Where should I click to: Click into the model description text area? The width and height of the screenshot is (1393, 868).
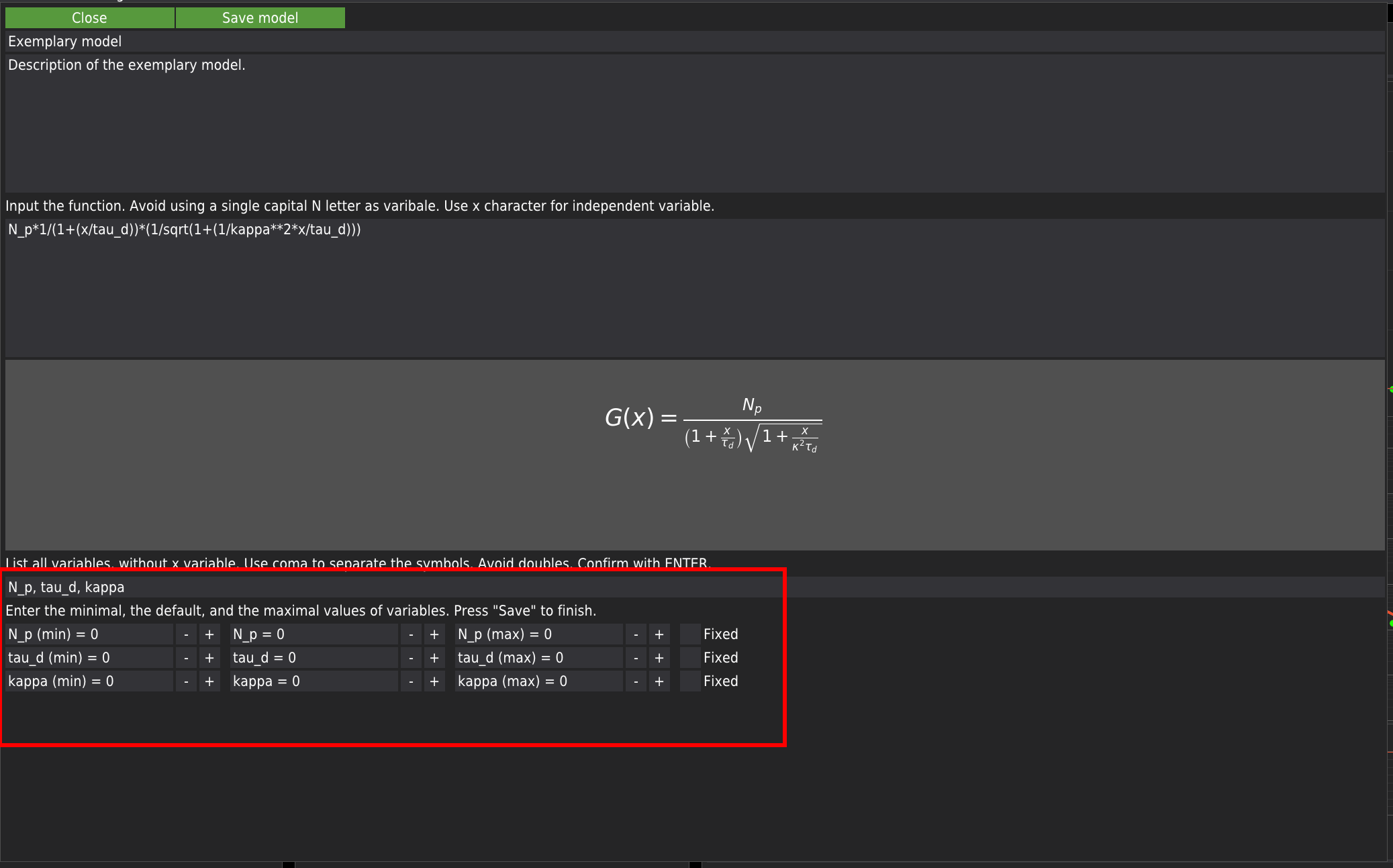tap(695, 123)
